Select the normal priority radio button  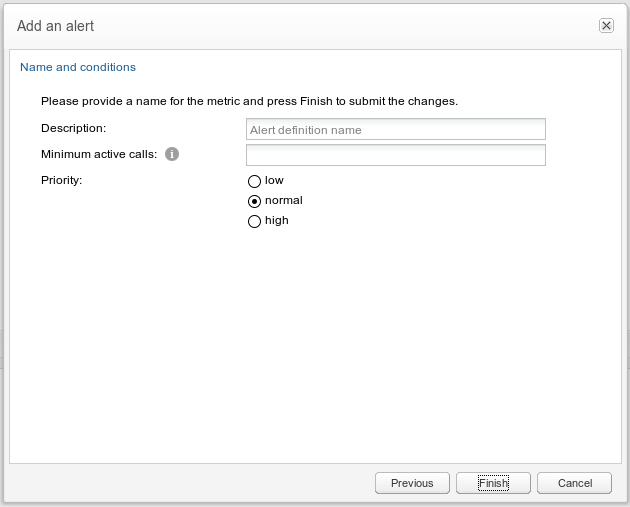254,201
